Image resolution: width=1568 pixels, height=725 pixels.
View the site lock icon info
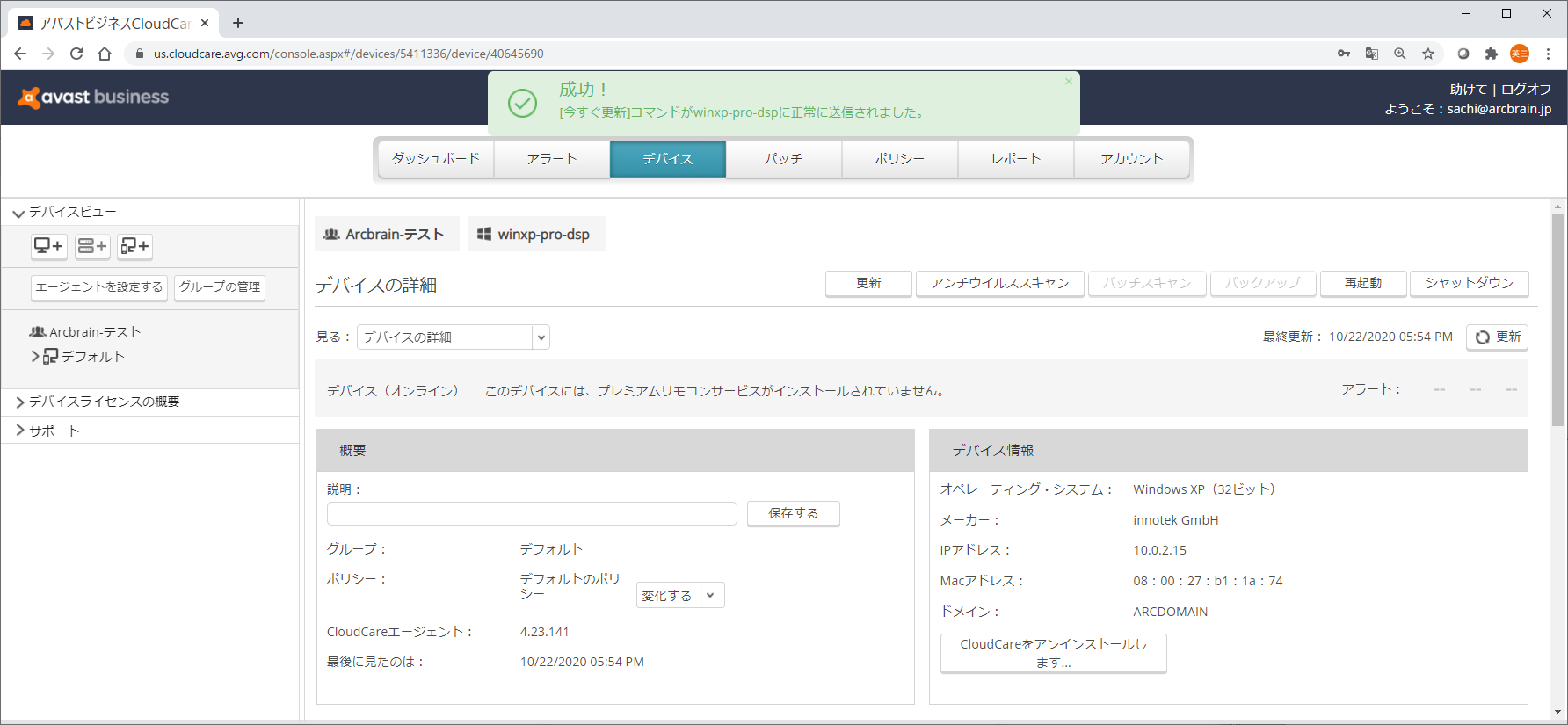coord(139,54)
